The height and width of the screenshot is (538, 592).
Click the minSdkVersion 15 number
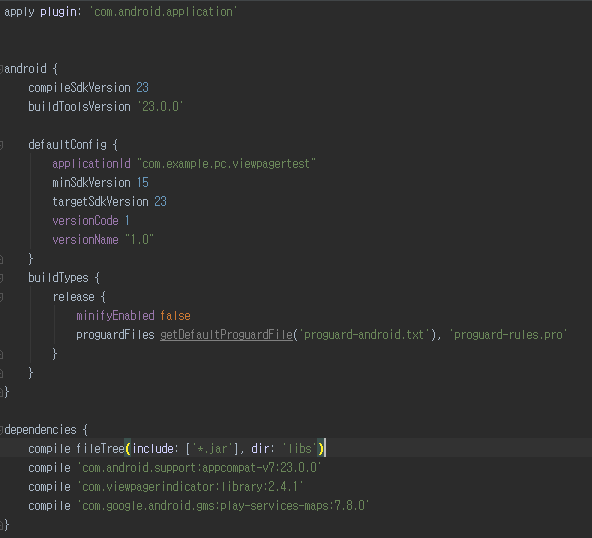(x=143, y=183)
